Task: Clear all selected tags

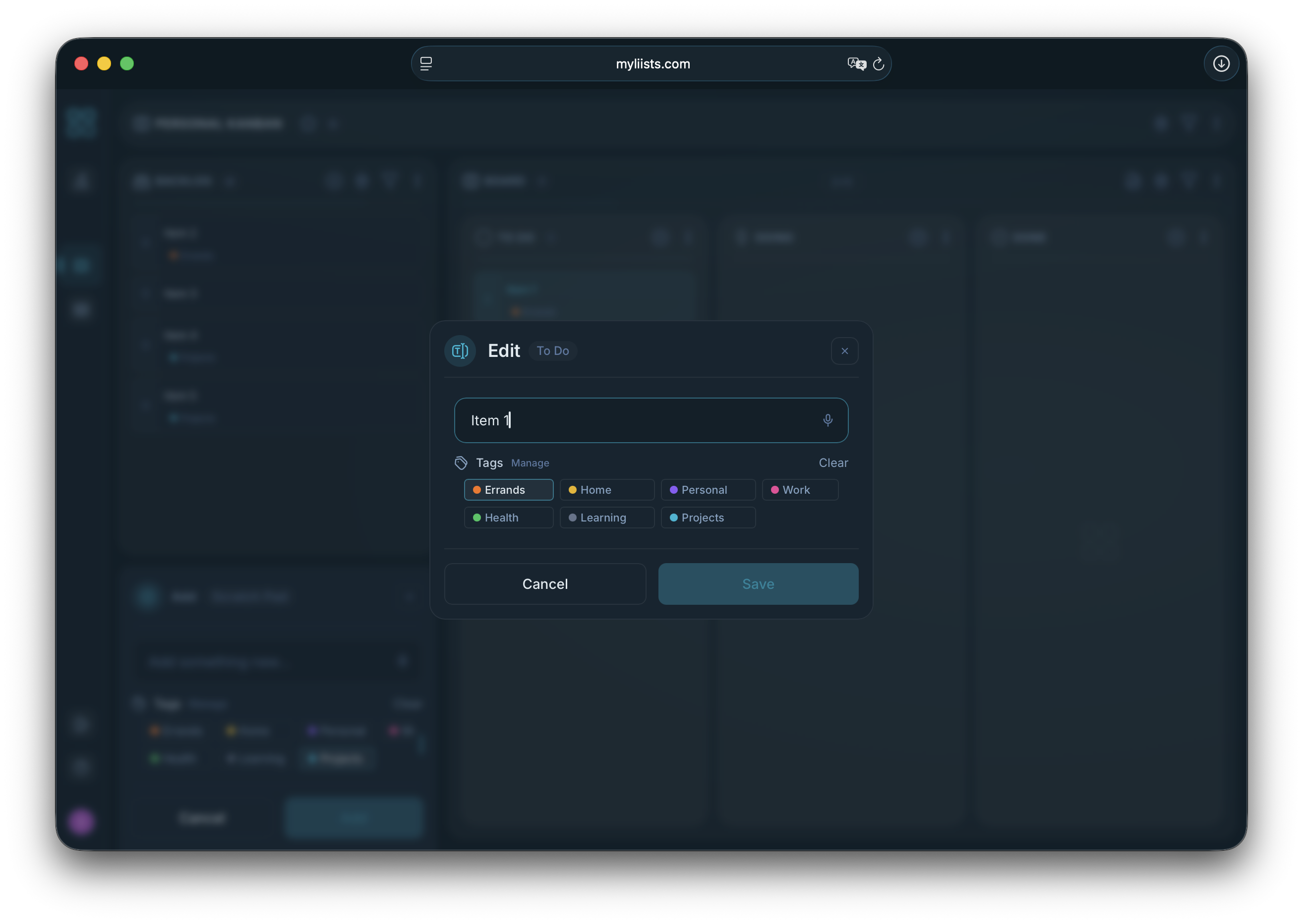Action: [x=833, y=462]
